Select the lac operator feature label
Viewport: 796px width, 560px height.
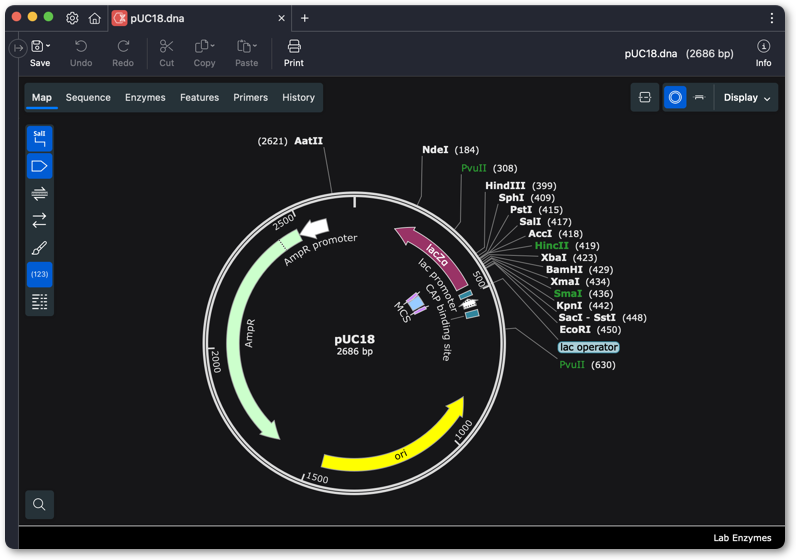(x=588, y=347)
